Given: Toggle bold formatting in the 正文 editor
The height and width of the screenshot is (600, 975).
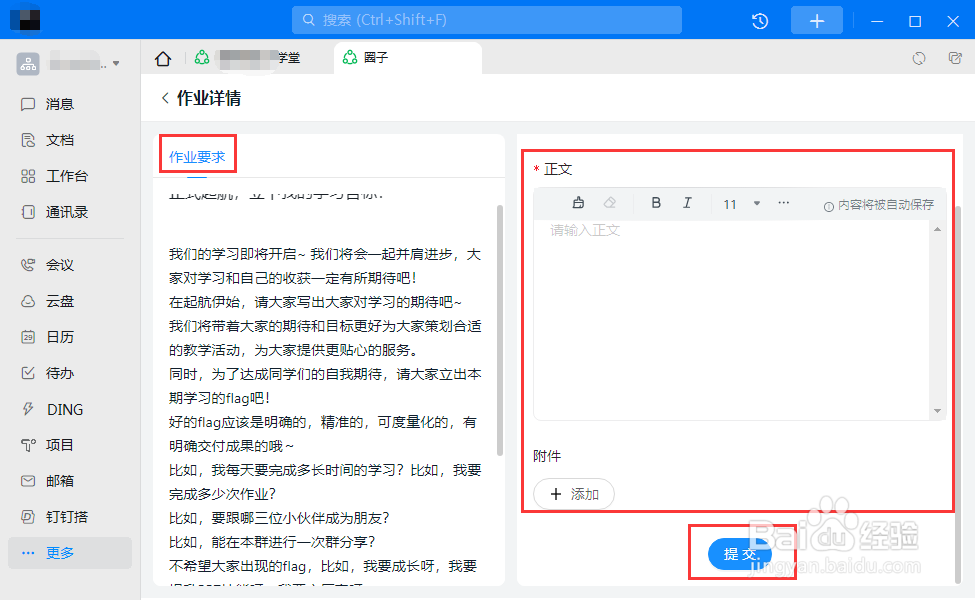Looking at the screenshot, I should pos(656,202).
